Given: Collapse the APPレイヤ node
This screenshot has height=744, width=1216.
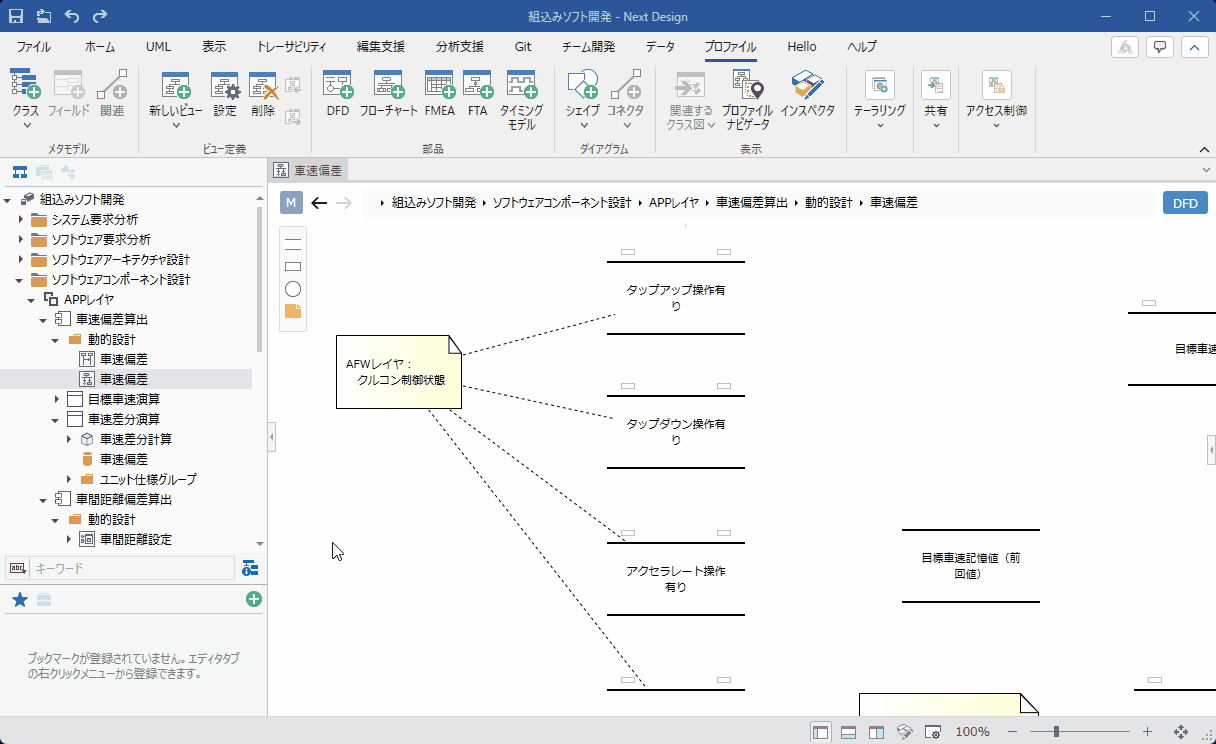Looking at the screenshot, I should click(x=32, y=300).
